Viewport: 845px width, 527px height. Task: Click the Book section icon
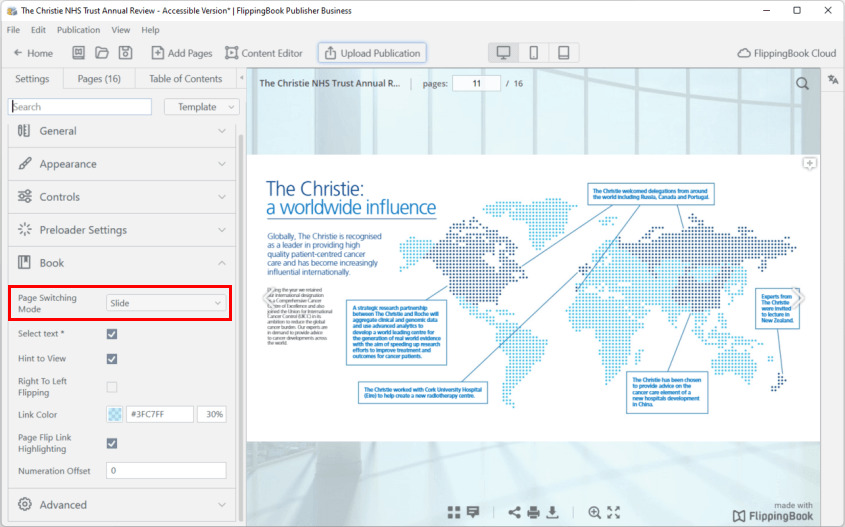tap(24, 262)
